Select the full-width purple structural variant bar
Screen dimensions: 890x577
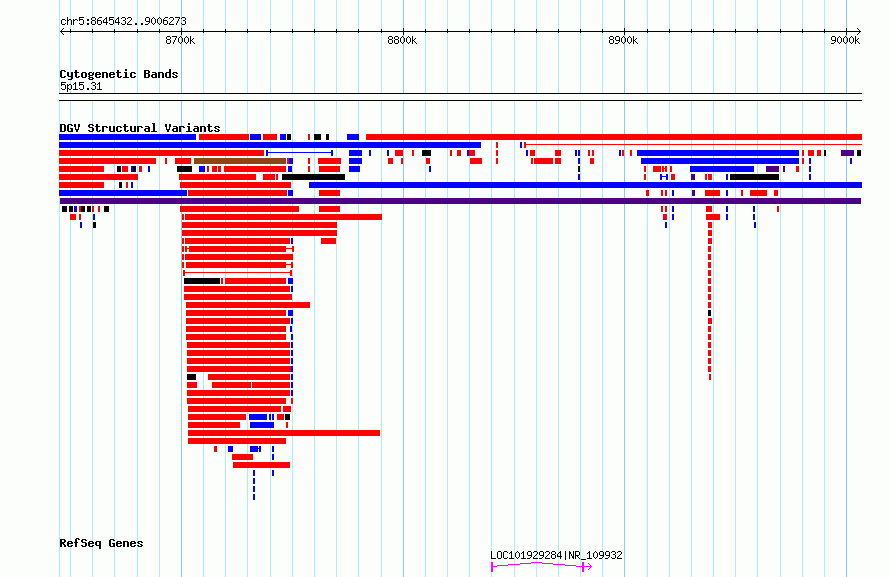[460, 201]
